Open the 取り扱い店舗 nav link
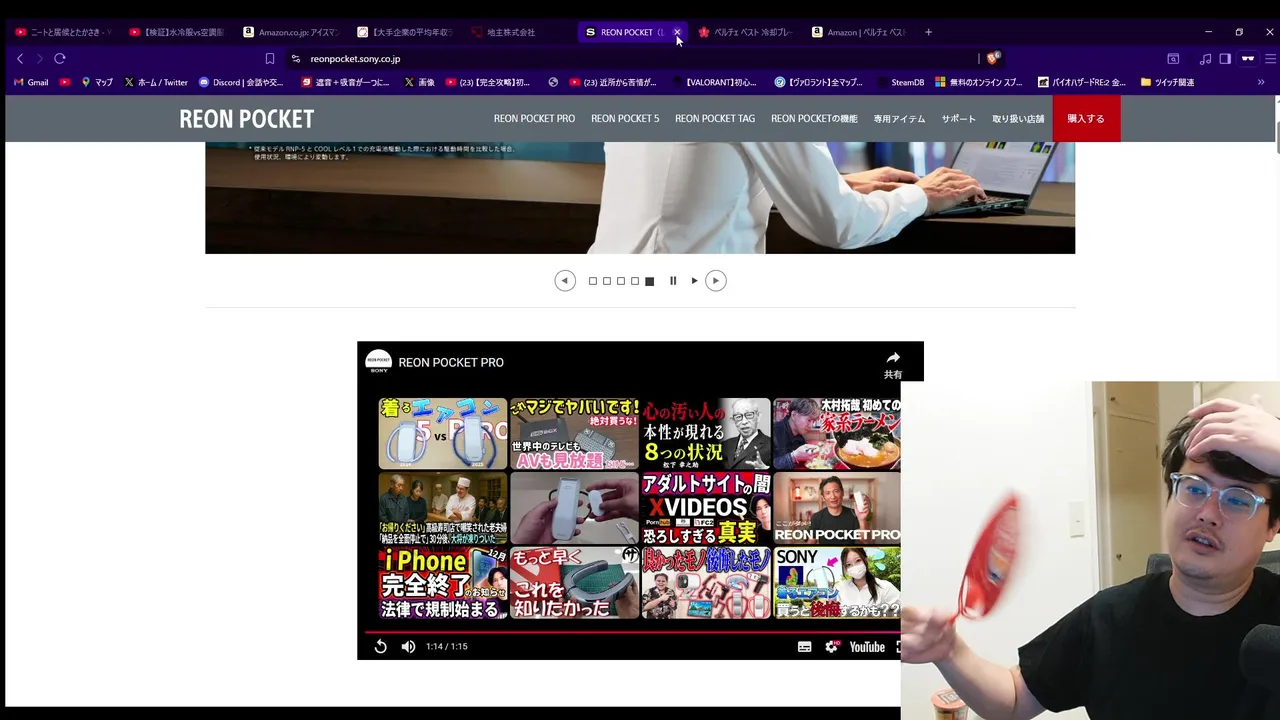The width and height of the screenshot is (1280, 720). (1018, 119)
